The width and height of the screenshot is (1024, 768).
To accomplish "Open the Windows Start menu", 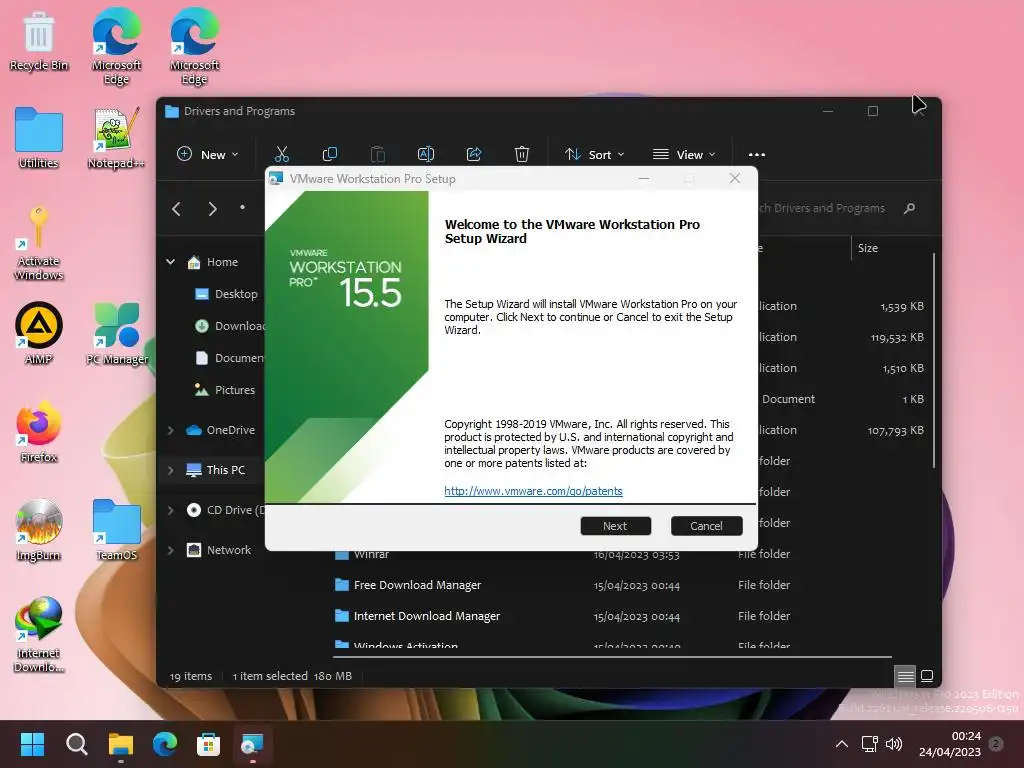I will click(x=33, y=744).
